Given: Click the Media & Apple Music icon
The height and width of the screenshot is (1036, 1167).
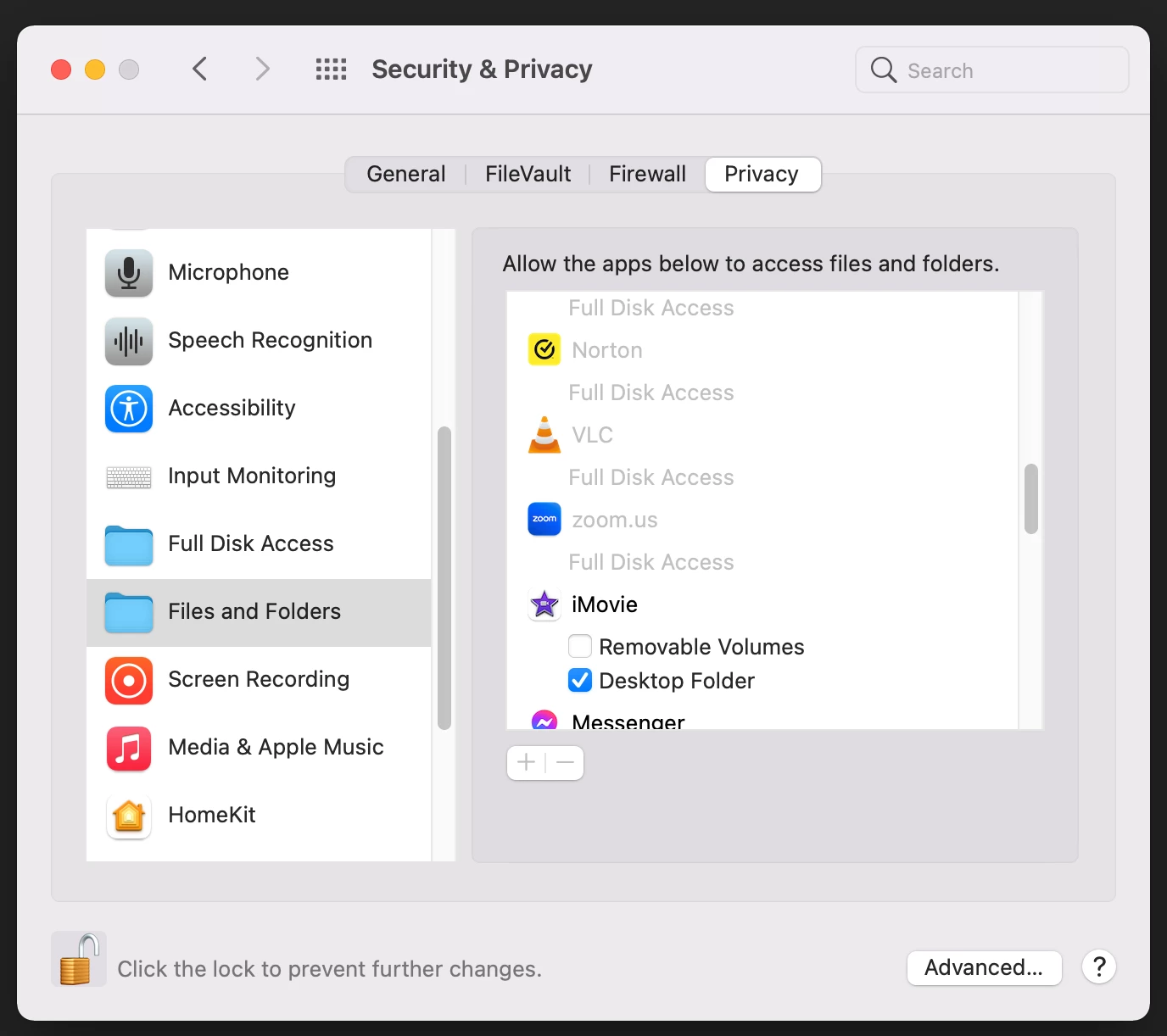Looking at the screenshot, I should pos(129,748).
